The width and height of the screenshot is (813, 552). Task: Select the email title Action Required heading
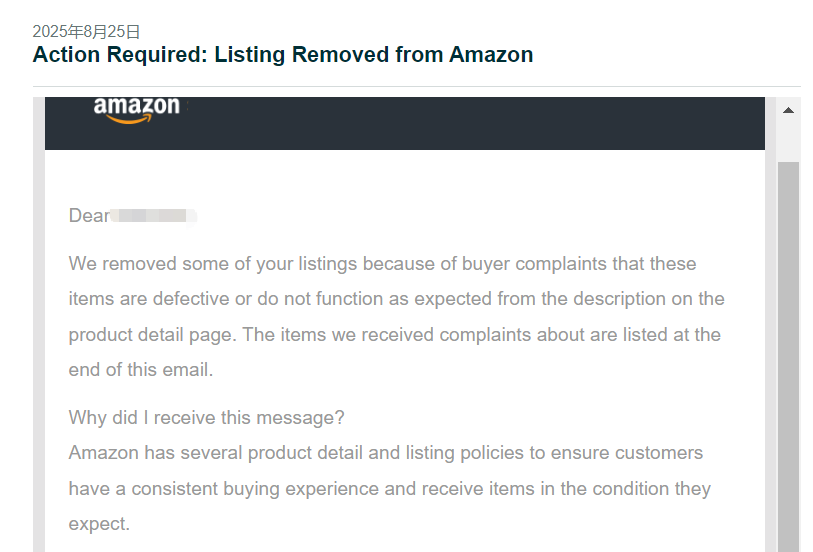click(283, 54)
